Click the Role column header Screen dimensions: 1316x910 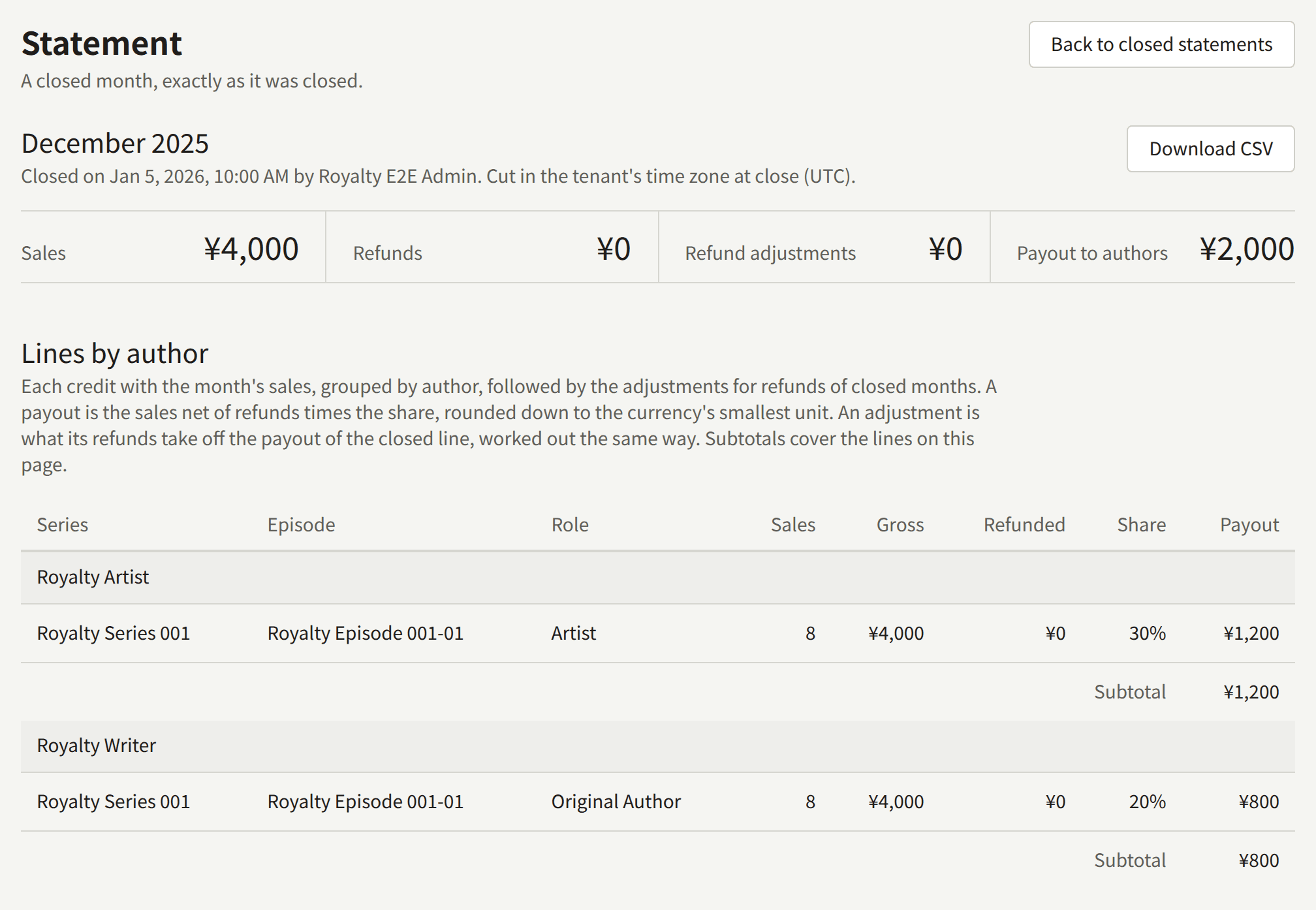coord(570,525)
